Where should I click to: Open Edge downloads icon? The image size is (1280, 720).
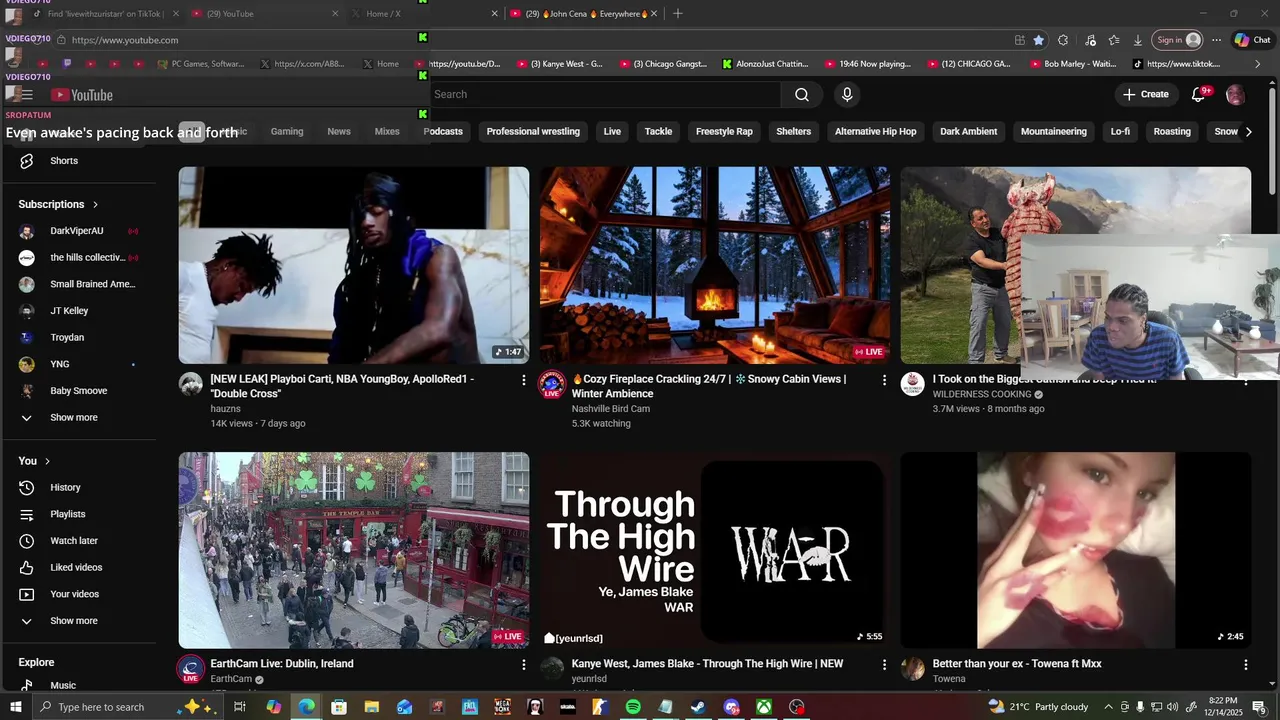tap(1138, 40)
